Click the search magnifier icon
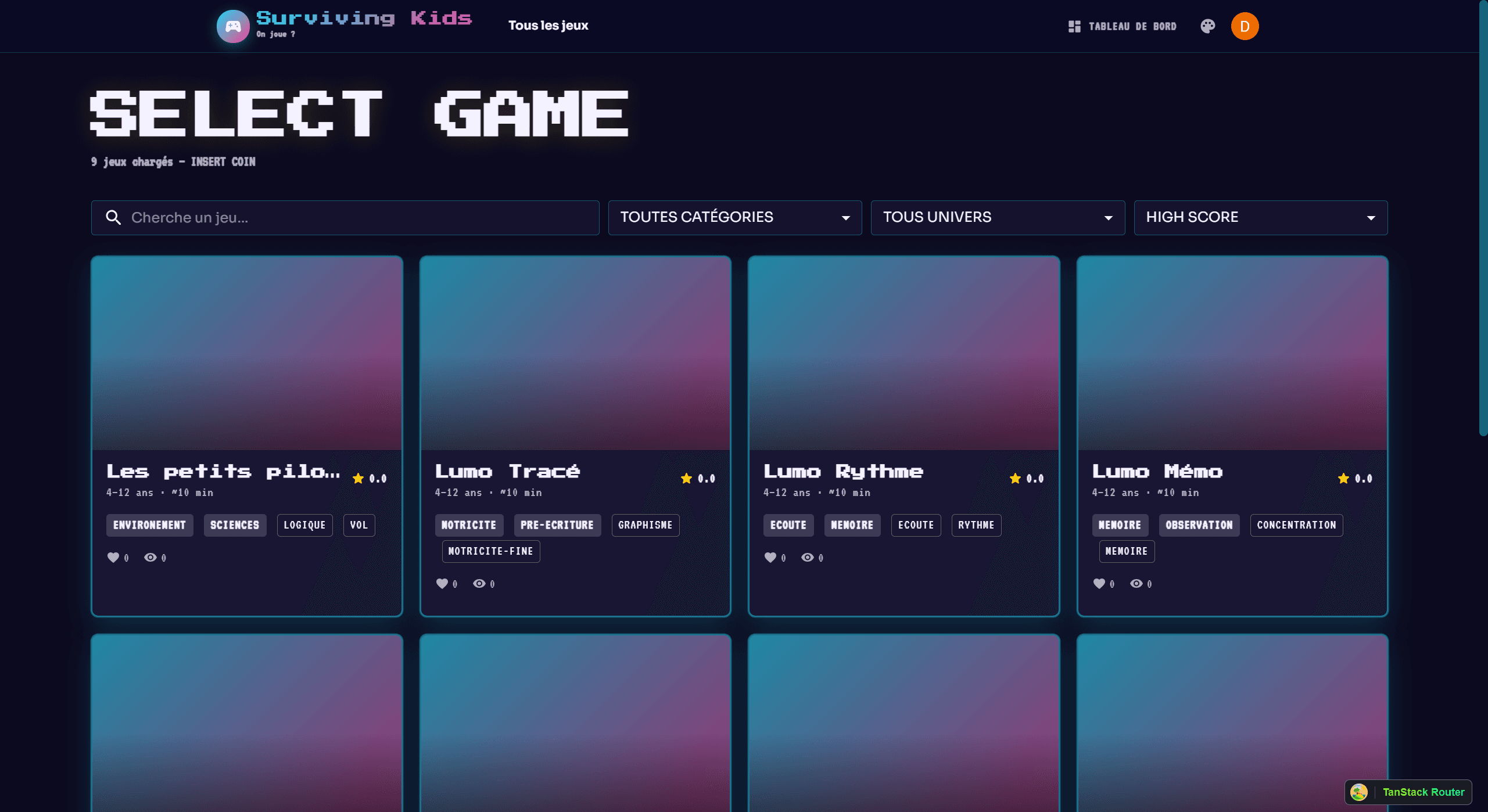This screenshot has height=812, width=1488. pos(113,217)
